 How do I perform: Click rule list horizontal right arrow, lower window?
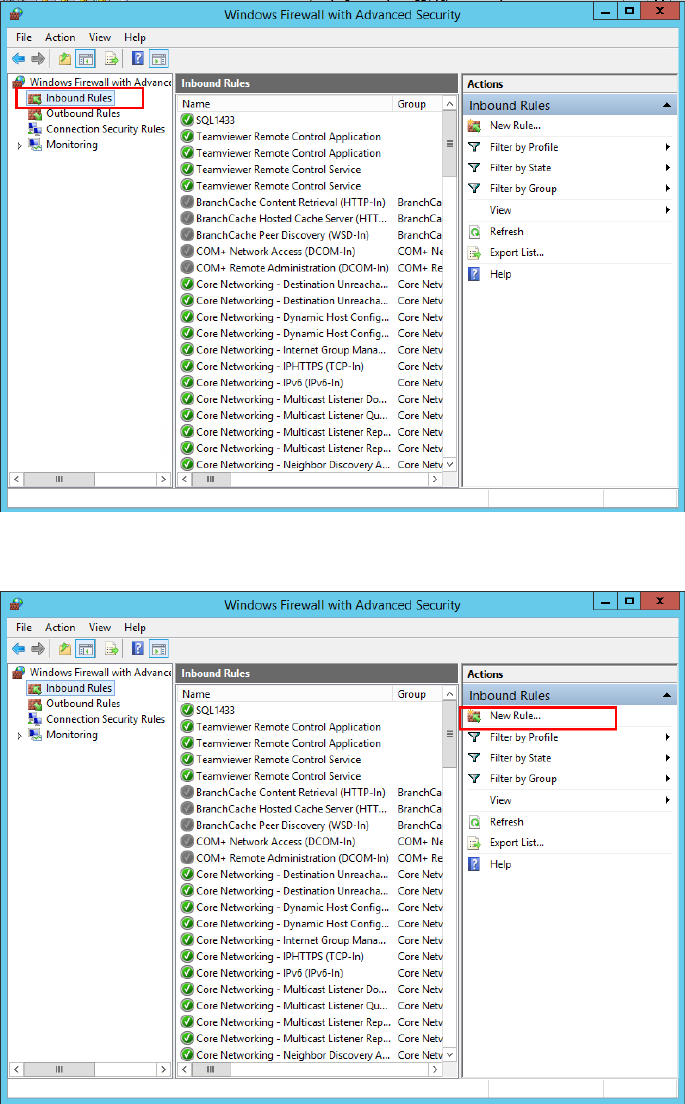click(435, 1069)
